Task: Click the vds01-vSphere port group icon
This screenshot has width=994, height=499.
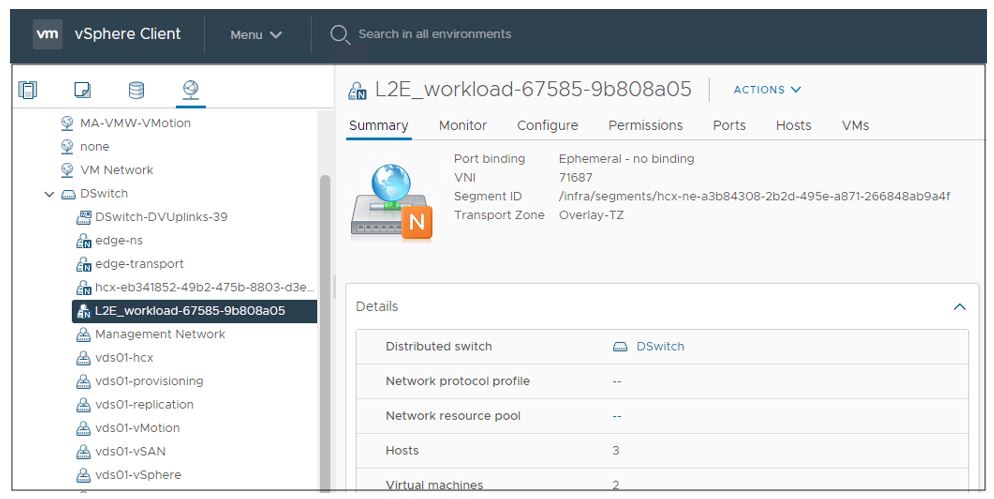Action: pyautogui.click(x=84, y=476)
